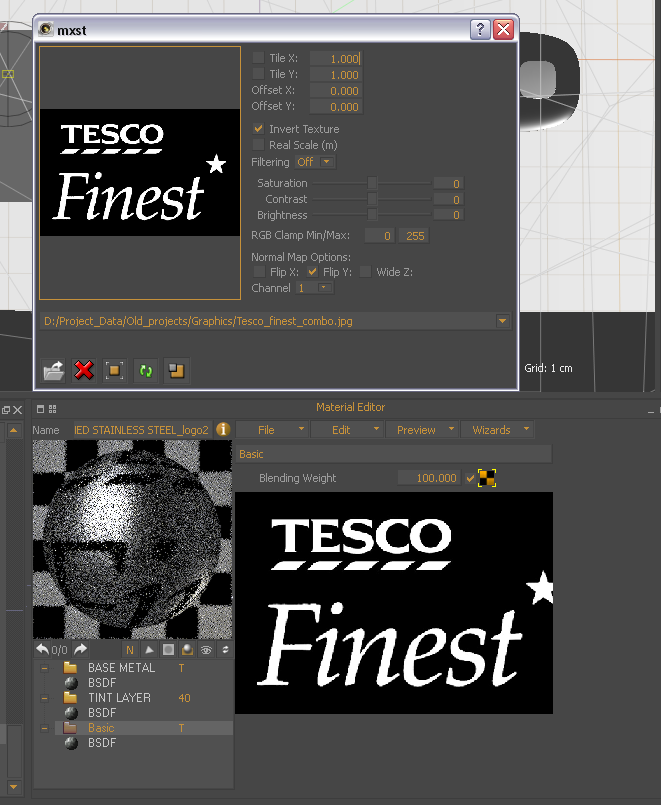Select the BSDF sphere under Basic
This screenshot has height=805, width=661.
pyautogui.click(x=71, y=743)
